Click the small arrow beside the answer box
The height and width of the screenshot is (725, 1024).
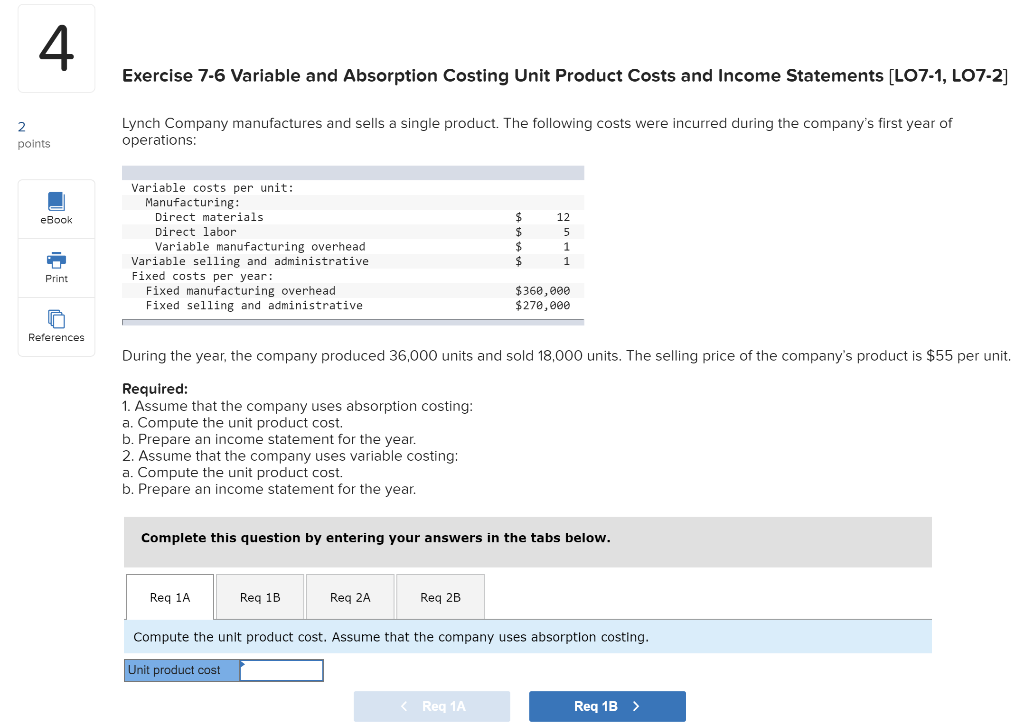pyautogui.click(x=243, y=665)
